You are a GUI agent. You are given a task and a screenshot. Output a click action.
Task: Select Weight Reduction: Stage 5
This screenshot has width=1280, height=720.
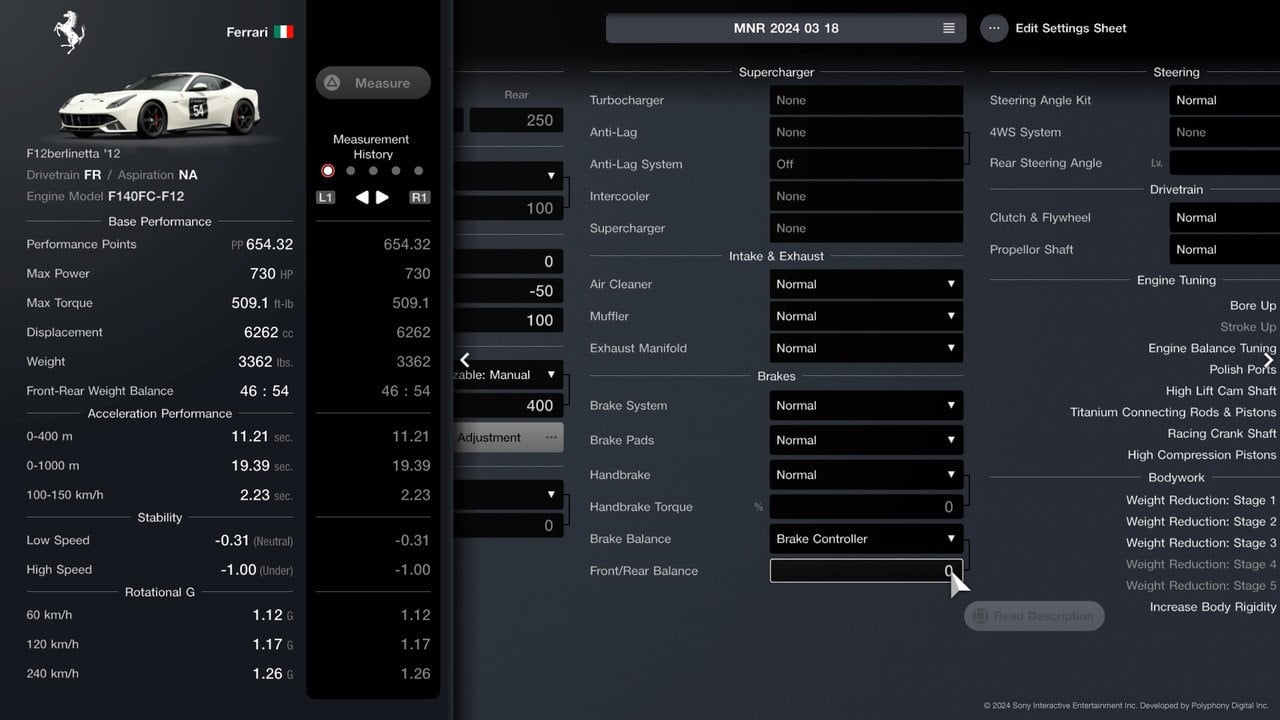point(1201,585)
